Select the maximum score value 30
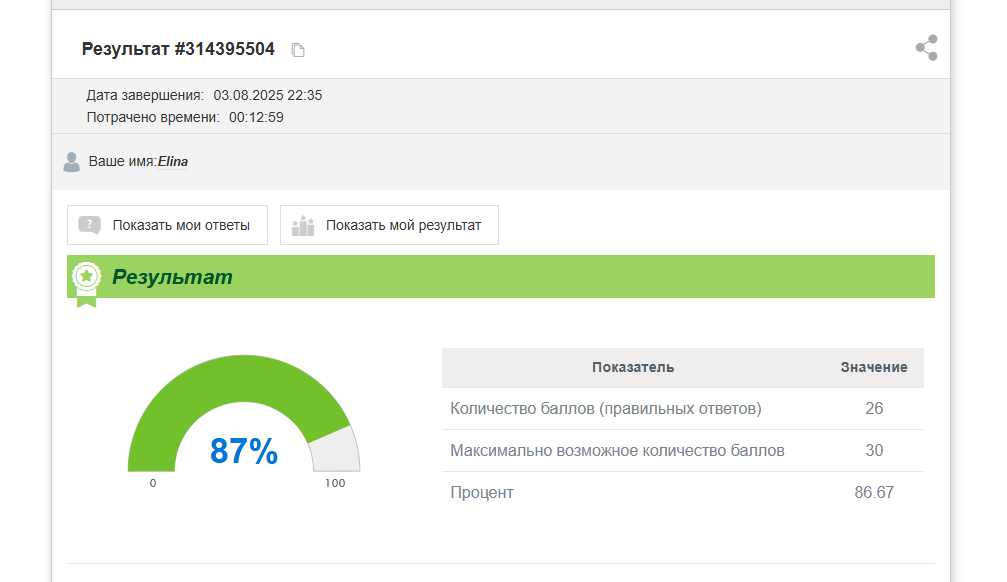This screenshot has height=582, width=1007. point(874,450)
